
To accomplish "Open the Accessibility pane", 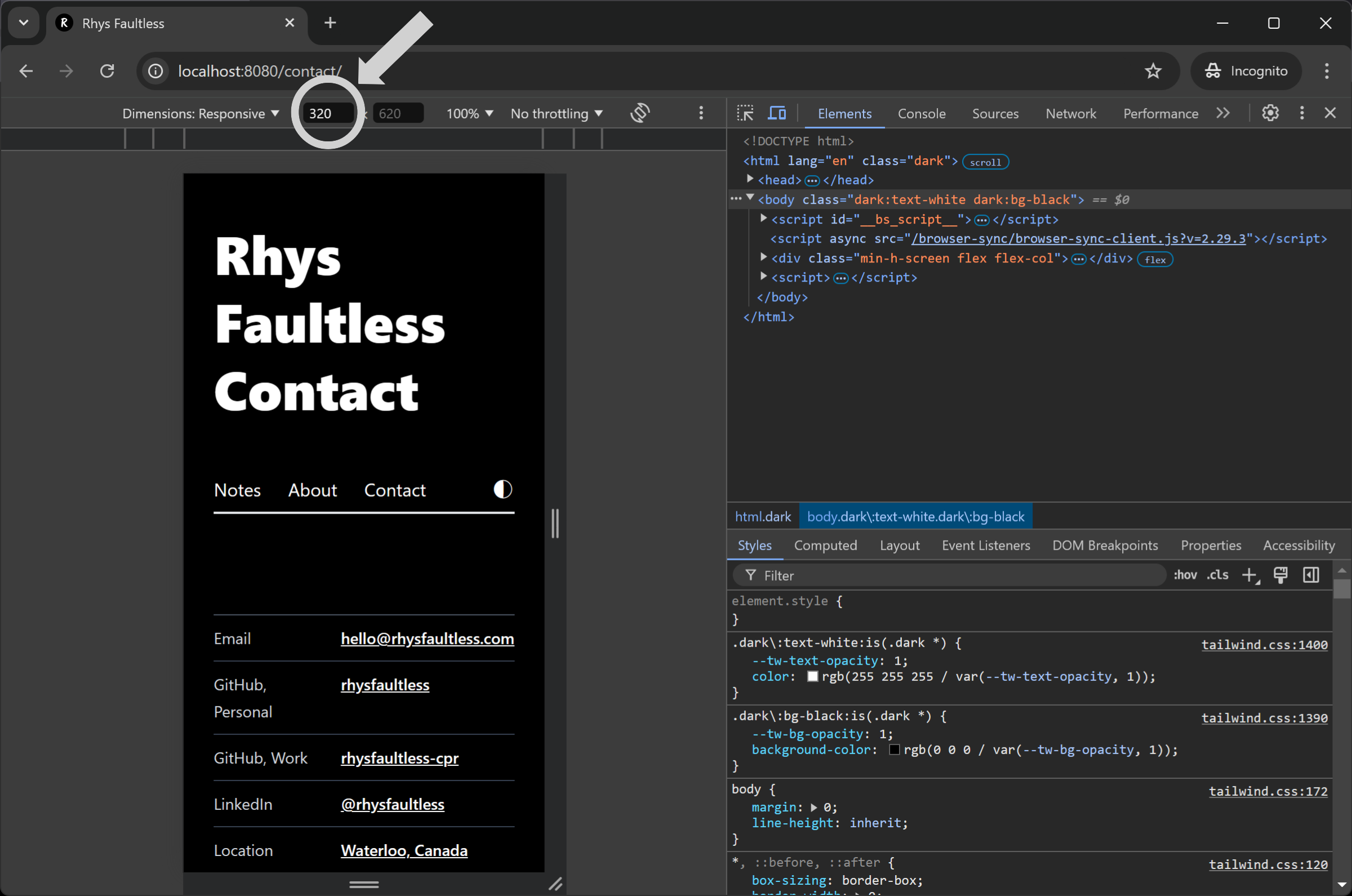I will pos(1299,545).
